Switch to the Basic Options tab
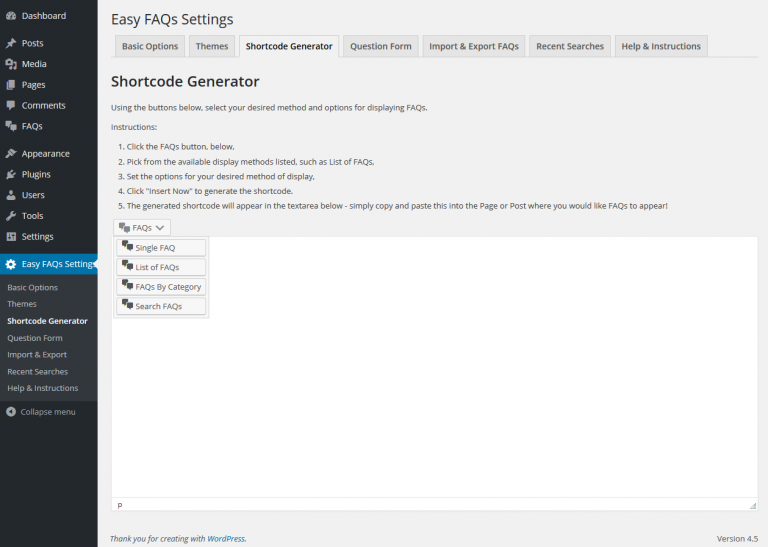This screenshot has width=768, height=547. tap(150, 46)
